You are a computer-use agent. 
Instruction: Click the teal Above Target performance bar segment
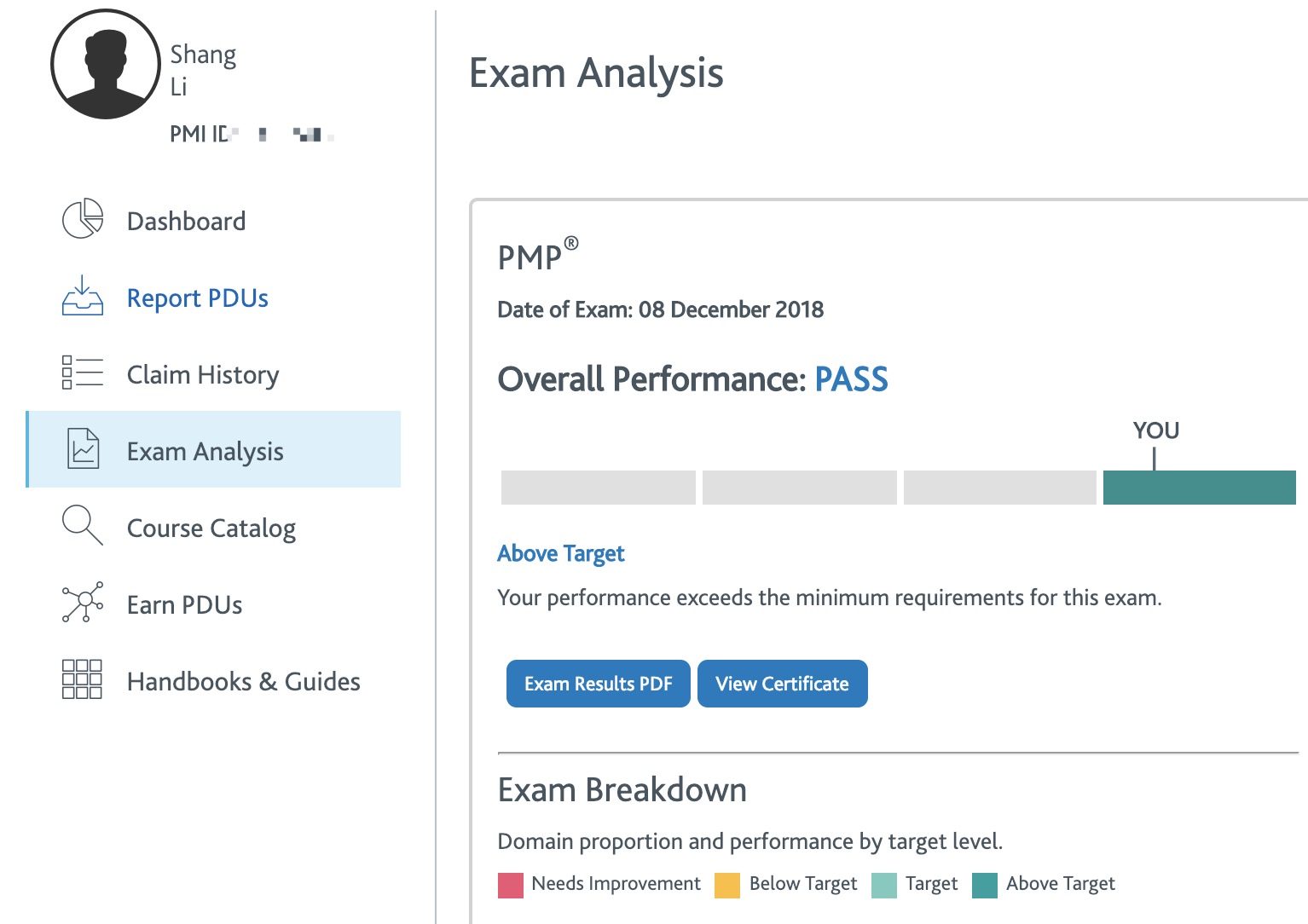click(x=1200, y=488)
